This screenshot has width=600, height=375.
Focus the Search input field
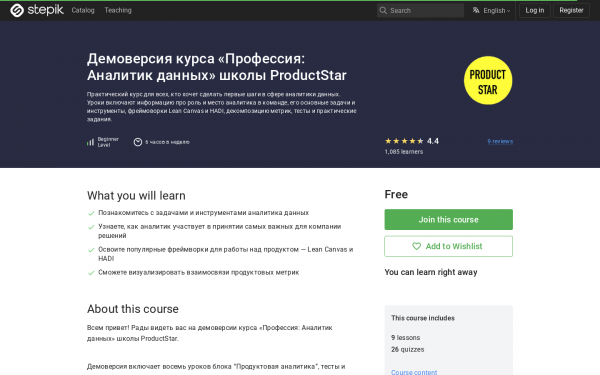(x=420, y=10)
